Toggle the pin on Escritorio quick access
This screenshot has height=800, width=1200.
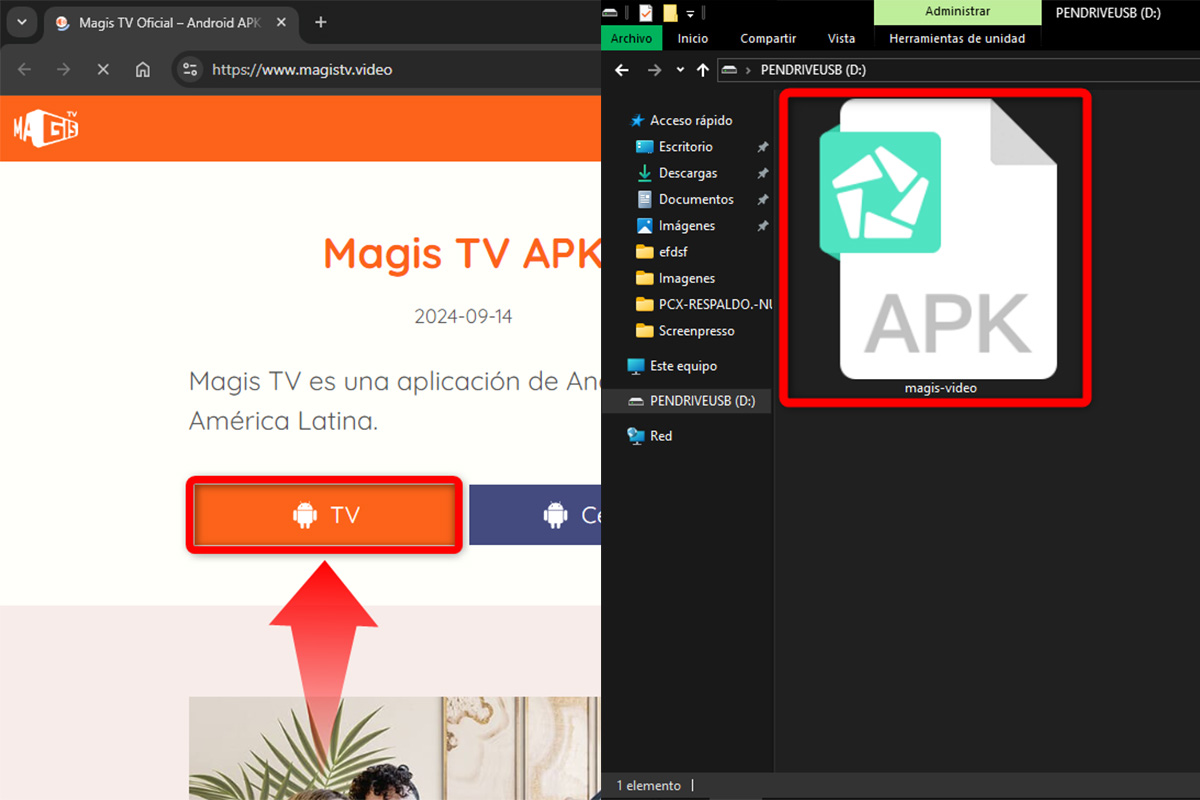click(x=761, y=147)
